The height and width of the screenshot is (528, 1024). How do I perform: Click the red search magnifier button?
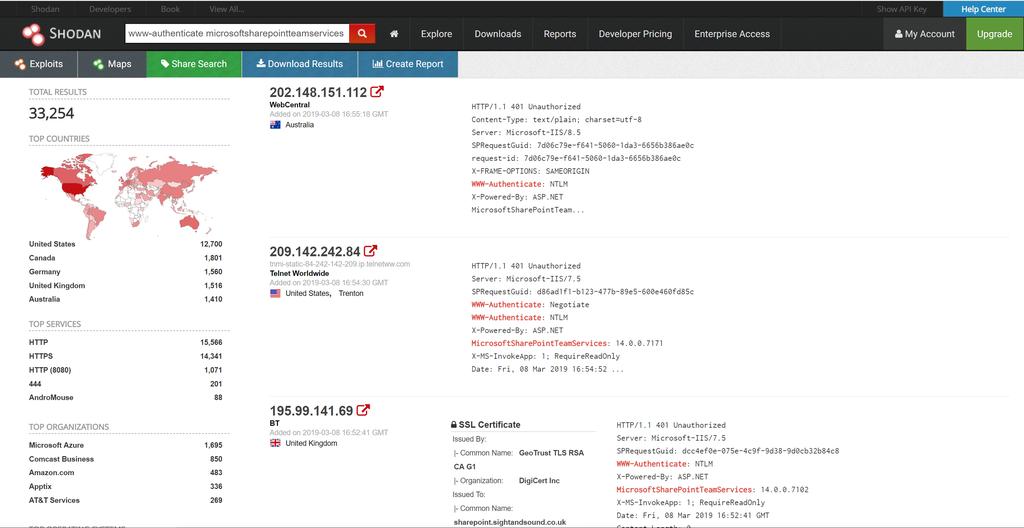[x=362, y=33]
